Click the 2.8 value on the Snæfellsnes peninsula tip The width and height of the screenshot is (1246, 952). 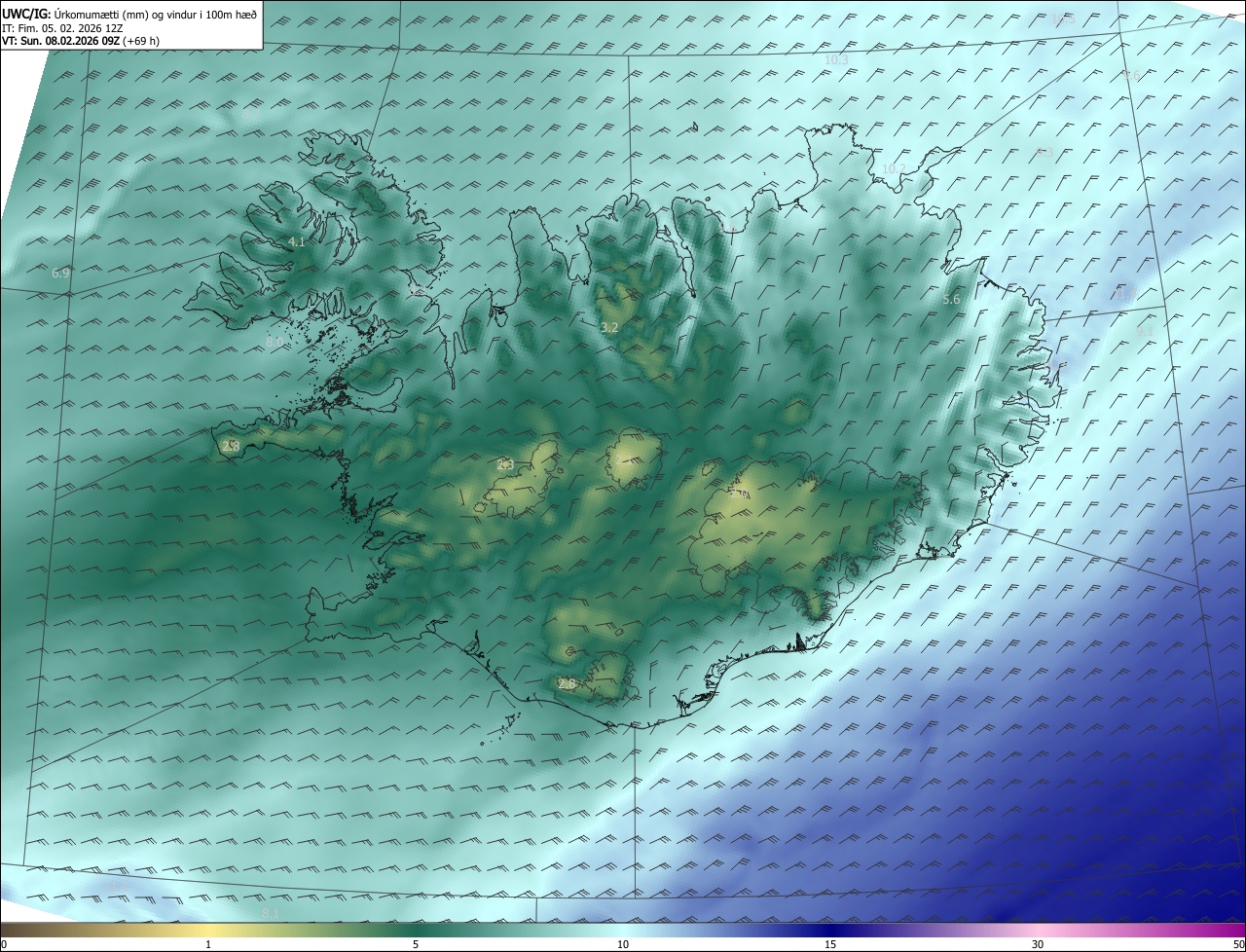tap(231, 447)
